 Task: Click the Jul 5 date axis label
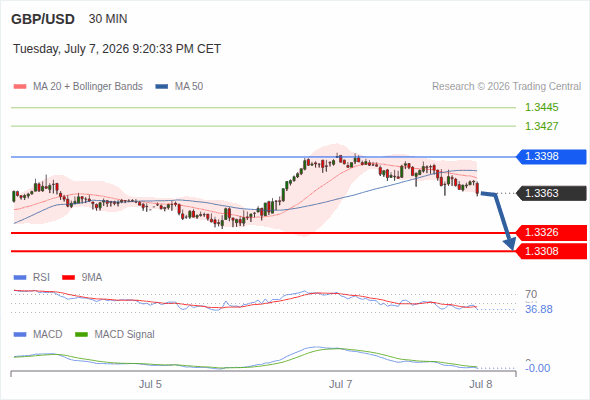150,384
